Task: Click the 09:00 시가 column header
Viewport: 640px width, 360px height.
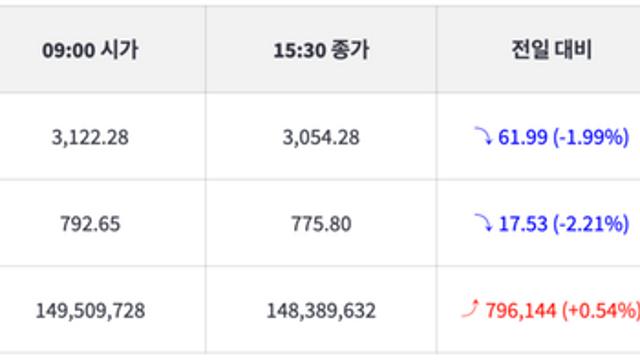Action: tap(90, 50)
